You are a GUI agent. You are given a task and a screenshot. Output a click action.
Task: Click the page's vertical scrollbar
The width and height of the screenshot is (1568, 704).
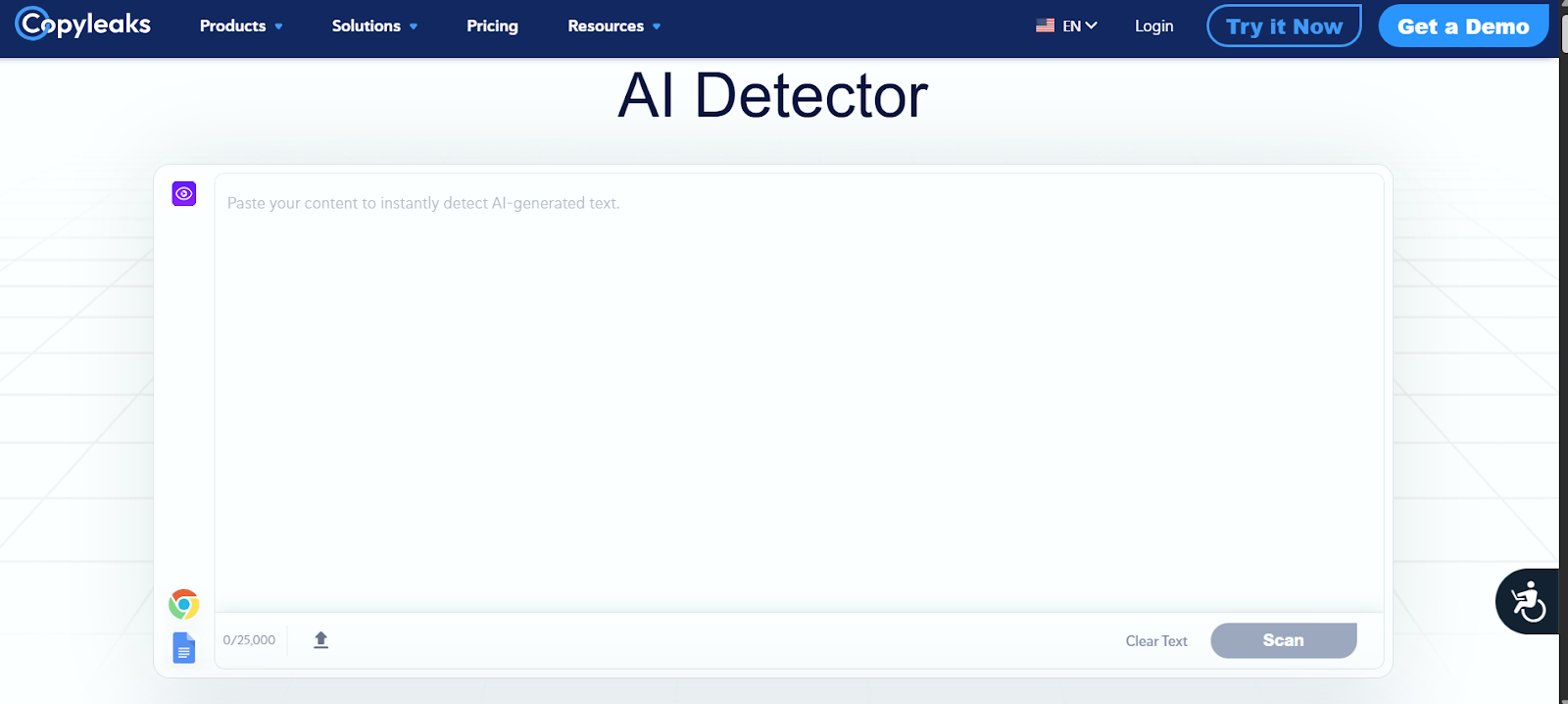[x=1563, y=352]
